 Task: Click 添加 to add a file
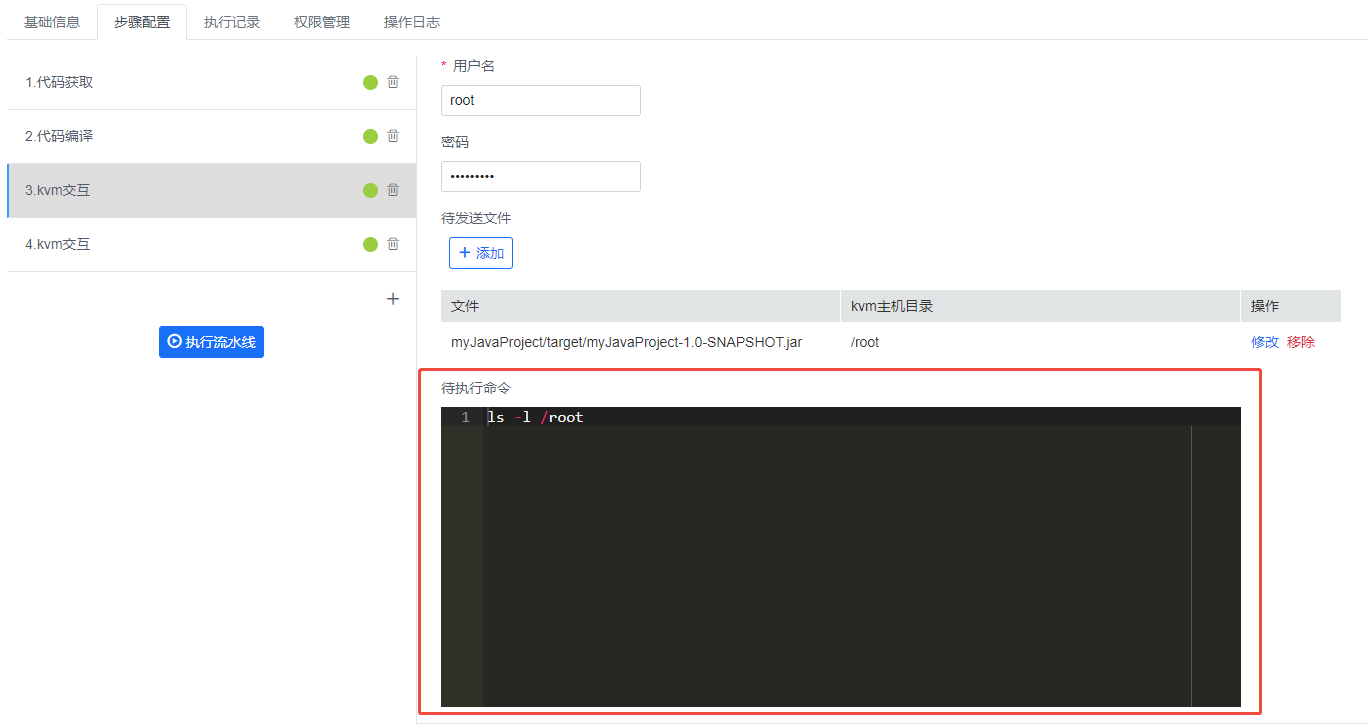tap(481, 253)
